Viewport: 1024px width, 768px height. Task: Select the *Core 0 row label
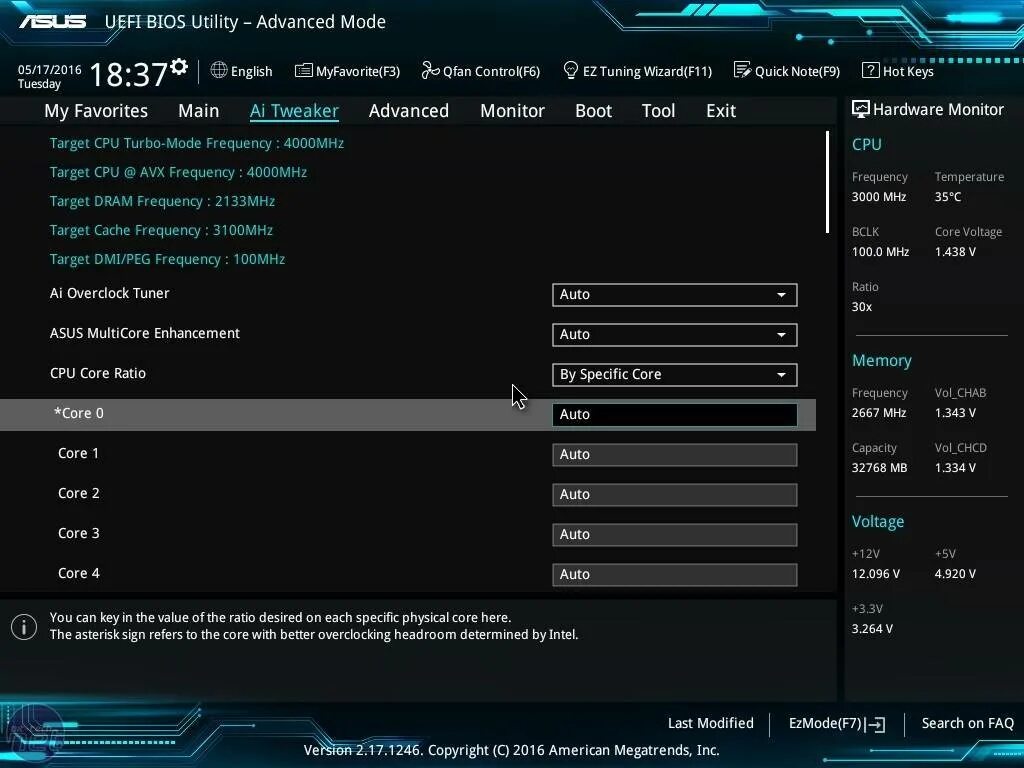78,413
